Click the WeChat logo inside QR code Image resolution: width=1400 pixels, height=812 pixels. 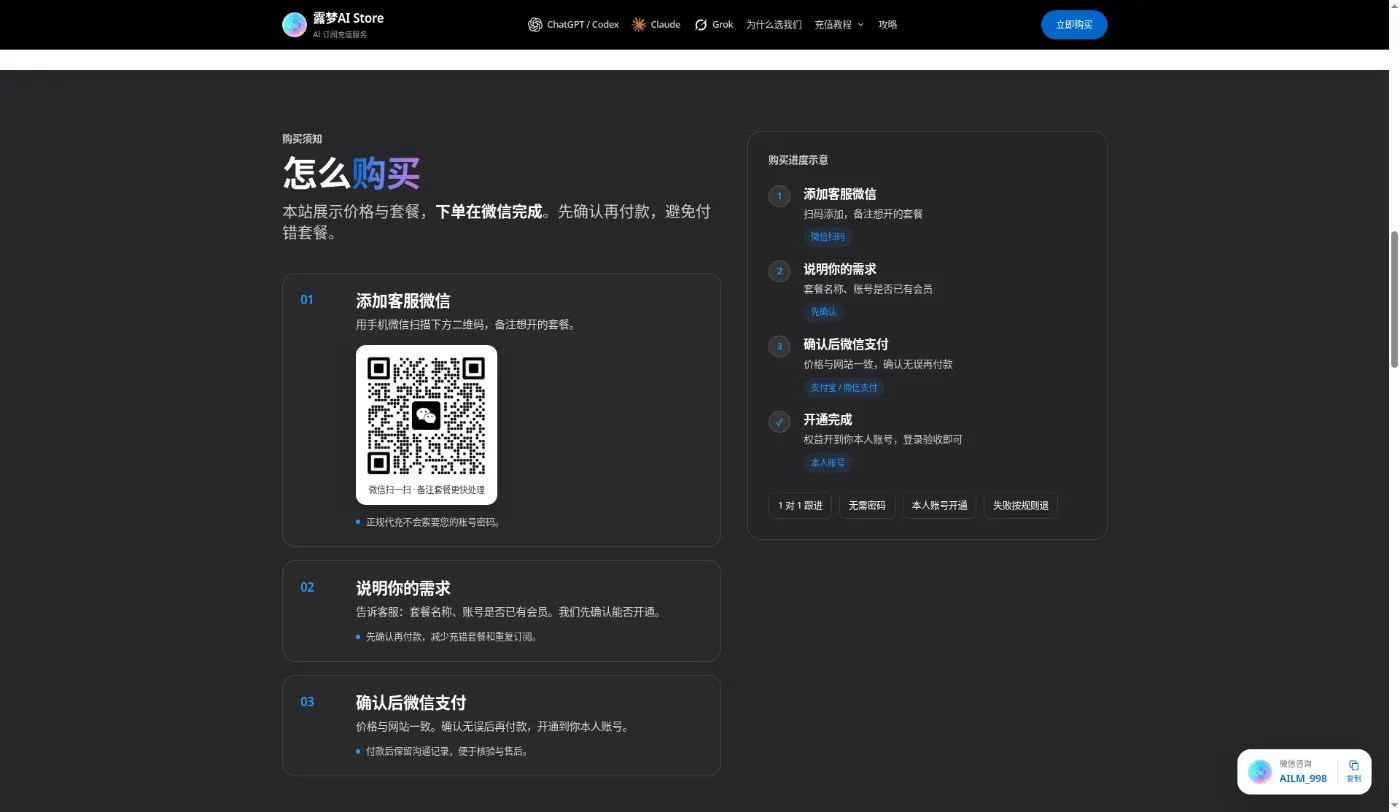coord(426,415)
